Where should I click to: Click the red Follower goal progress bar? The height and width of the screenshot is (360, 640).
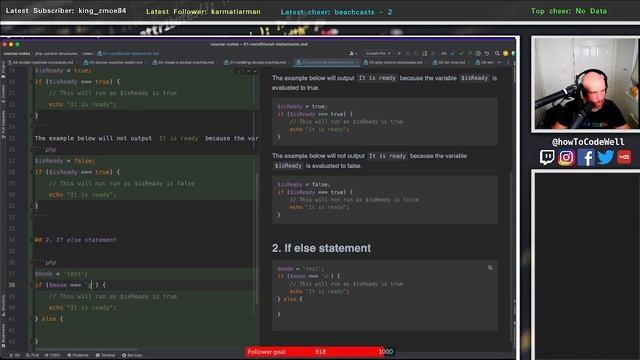315,352
